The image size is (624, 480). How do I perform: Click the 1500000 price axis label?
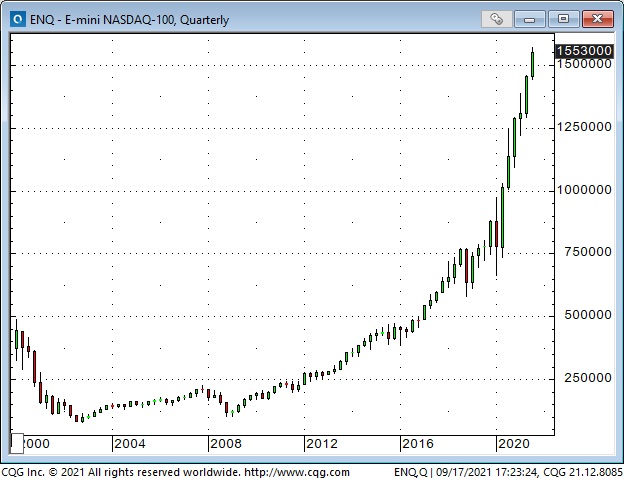tap(584, 64)
